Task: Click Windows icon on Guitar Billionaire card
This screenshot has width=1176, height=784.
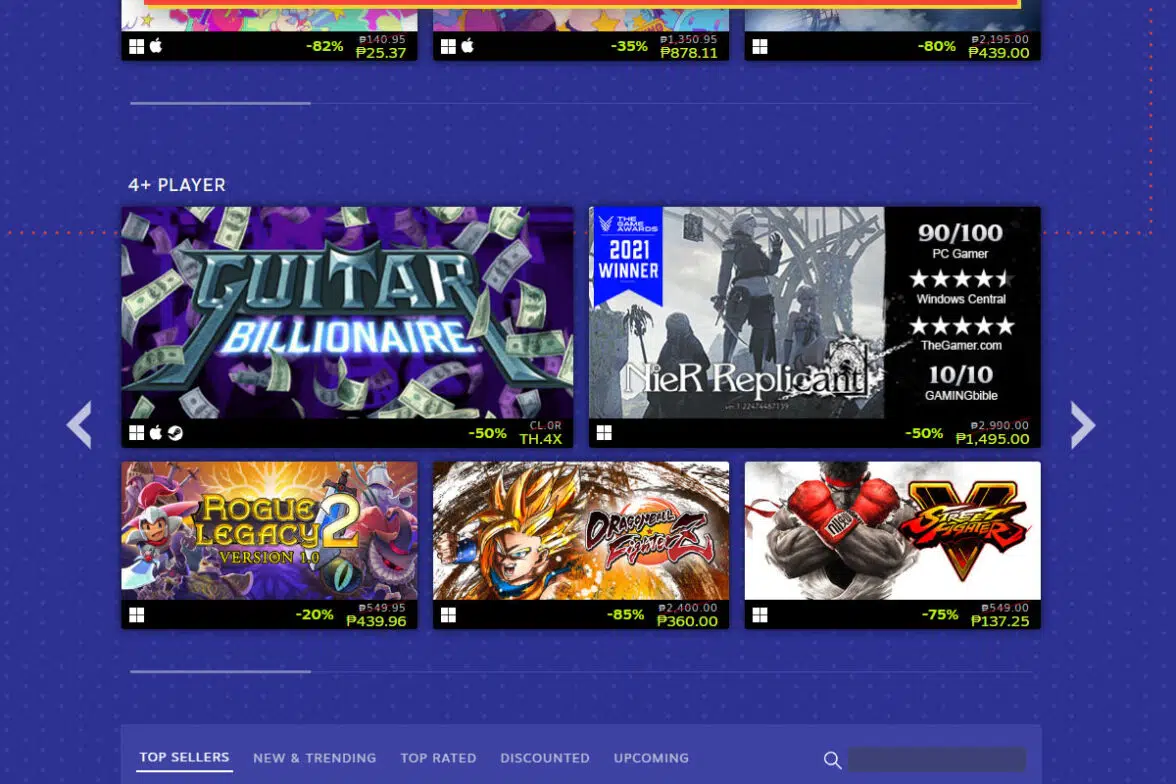Action: pyautogui.click(x=136, y=433)
